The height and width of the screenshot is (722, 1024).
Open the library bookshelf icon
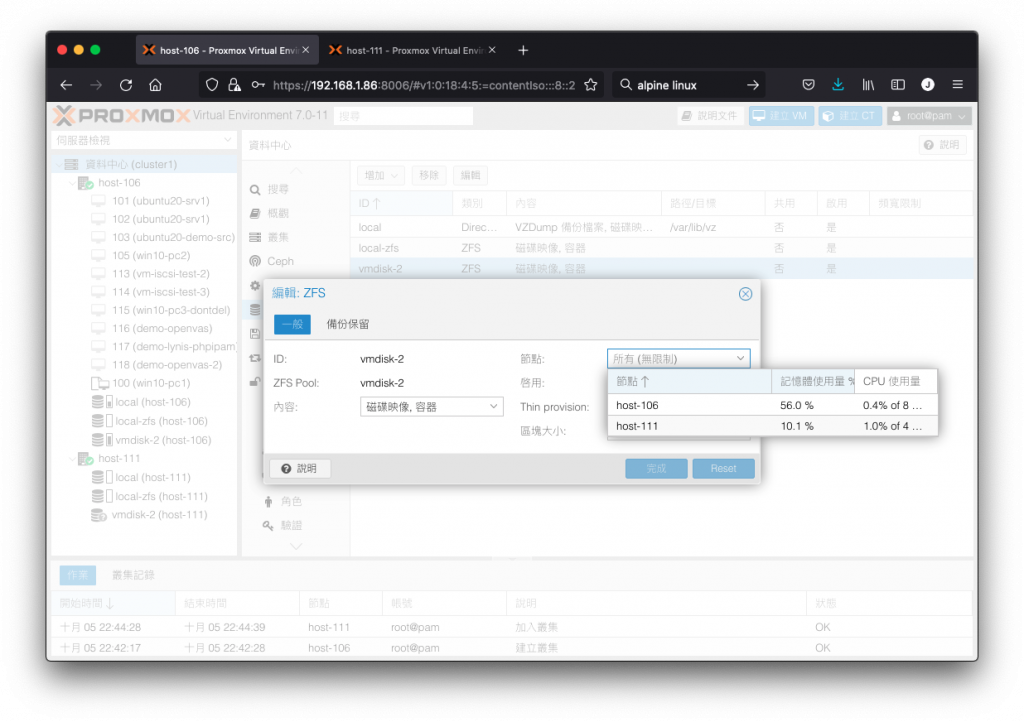pyautogui.click(x=868, y=85)
